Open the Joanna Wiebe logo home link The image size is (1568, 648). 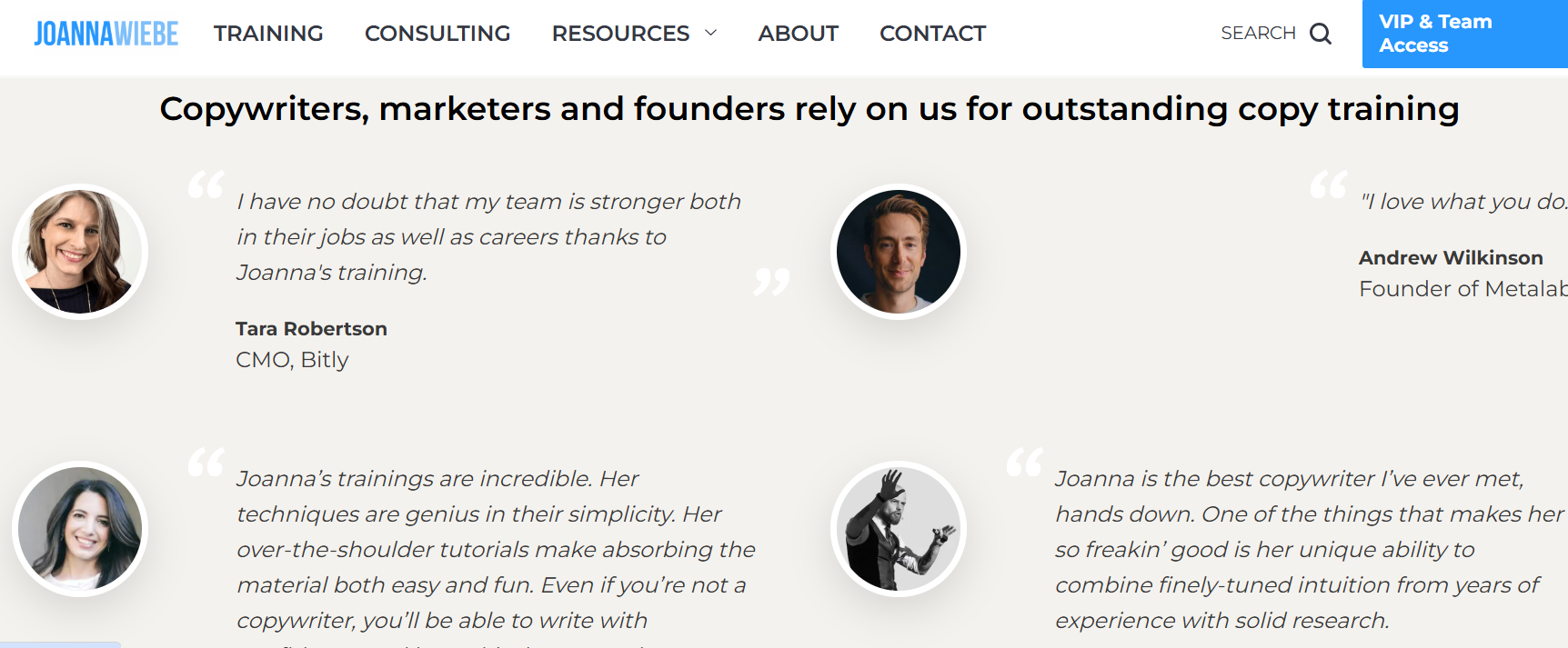click(106, 34)
